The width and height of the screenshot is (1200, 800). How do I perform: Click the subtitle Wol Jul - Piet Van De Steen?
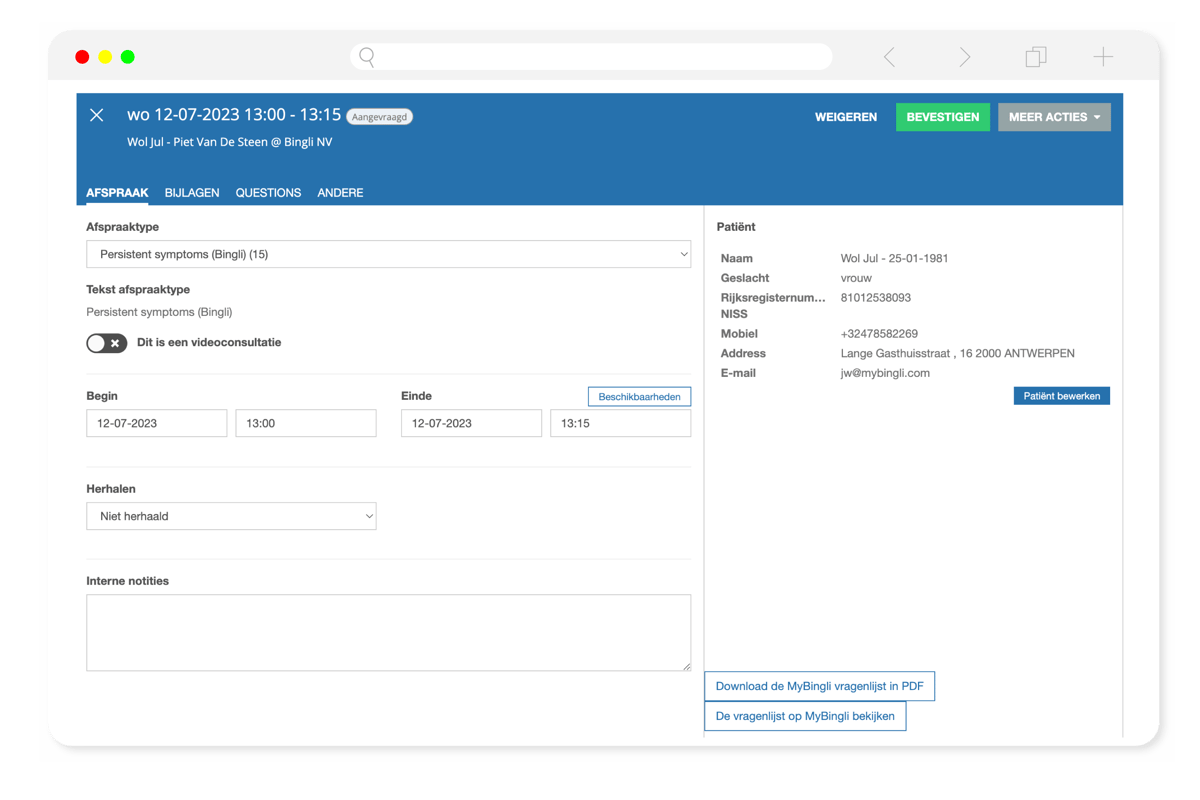[x=229, y=142]
